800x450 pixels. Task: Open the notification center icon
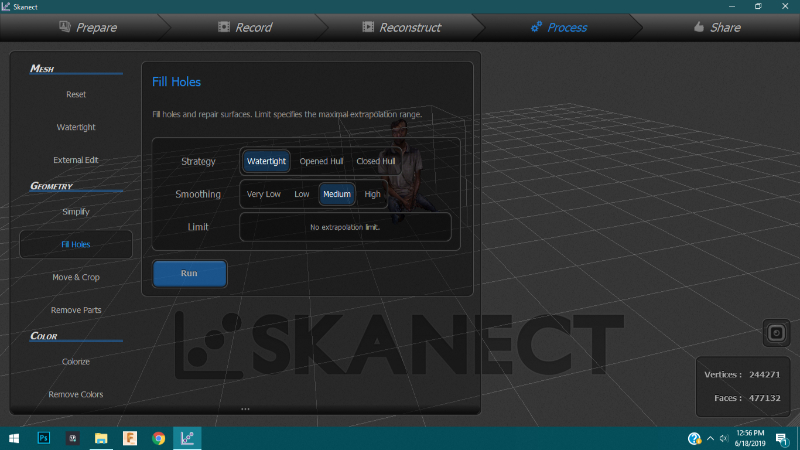(x=782, y=439)
